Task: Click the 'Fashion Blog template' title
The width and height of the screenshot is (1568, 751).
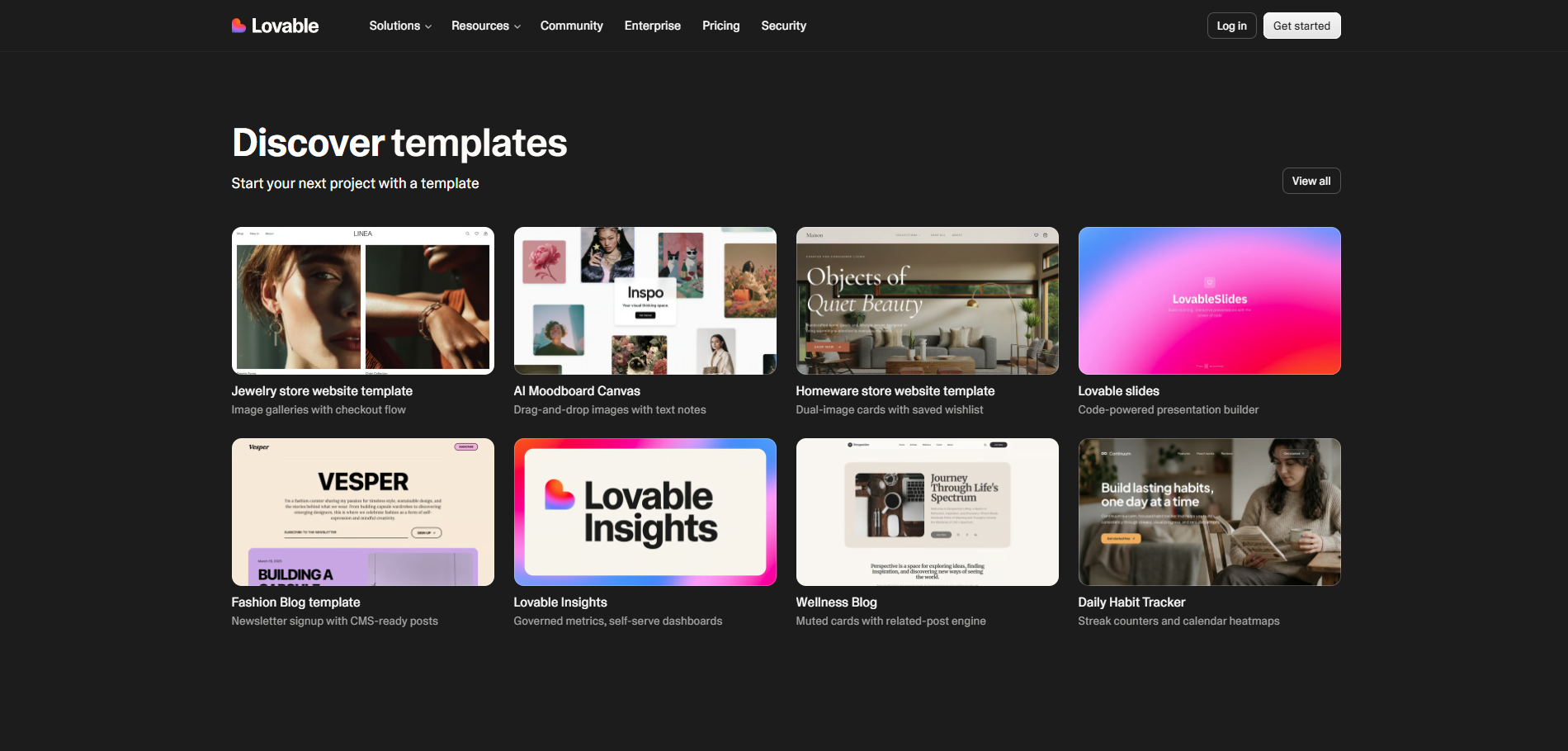Action: point(296,602)
